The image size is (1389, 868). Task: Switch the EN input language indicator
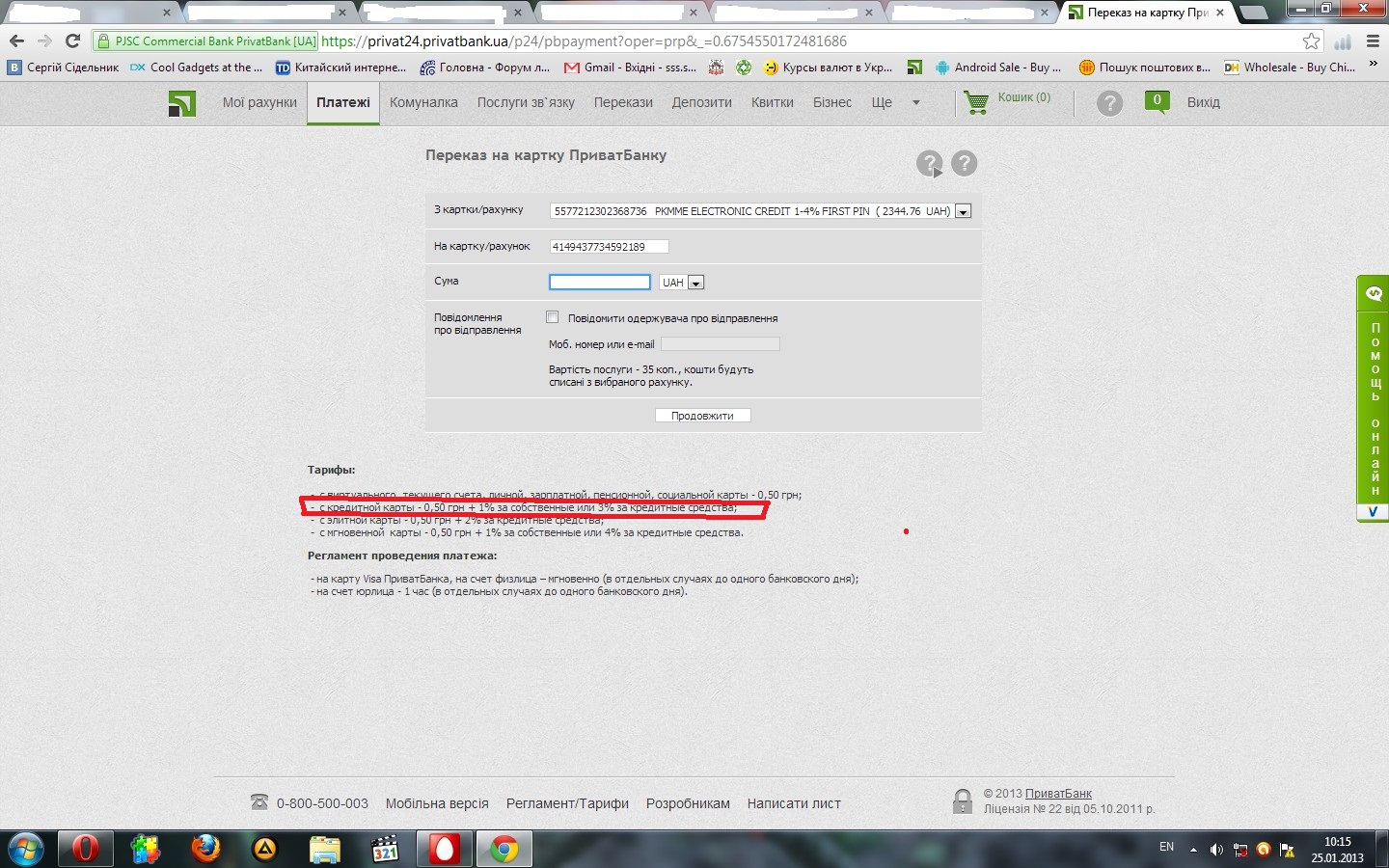[1166, 848]
